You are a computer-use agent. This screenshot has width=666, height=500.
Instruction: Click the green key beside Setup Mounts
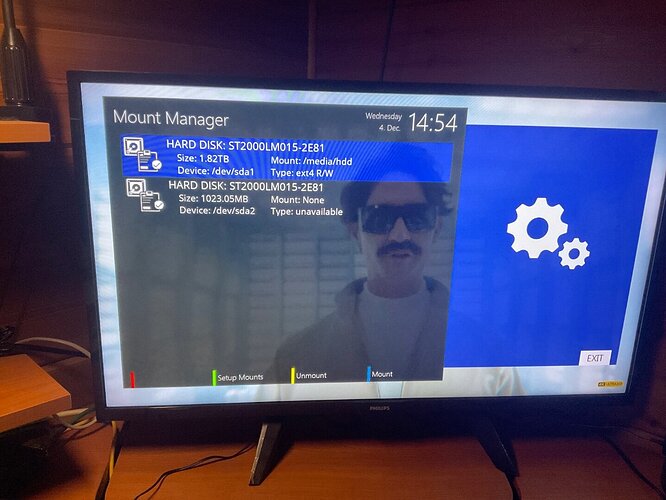[214, 378]
